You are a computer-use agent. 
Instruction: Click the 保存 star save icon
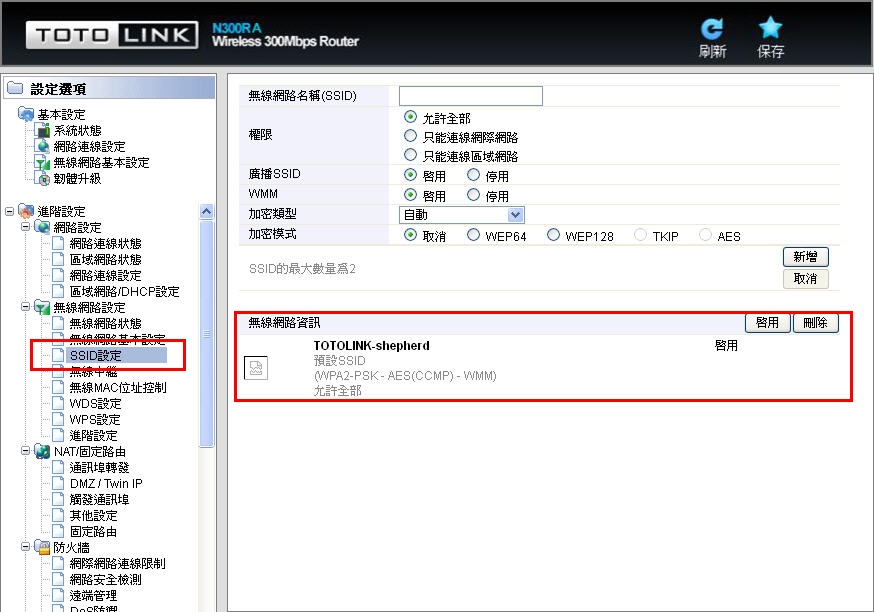770,28
